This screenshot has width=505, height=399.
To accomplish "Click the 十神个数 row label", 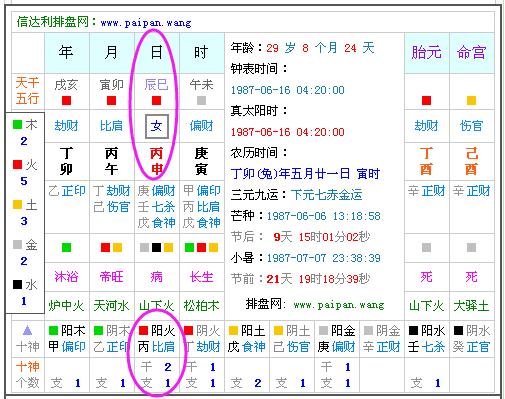I will click(x=28, y=375).
